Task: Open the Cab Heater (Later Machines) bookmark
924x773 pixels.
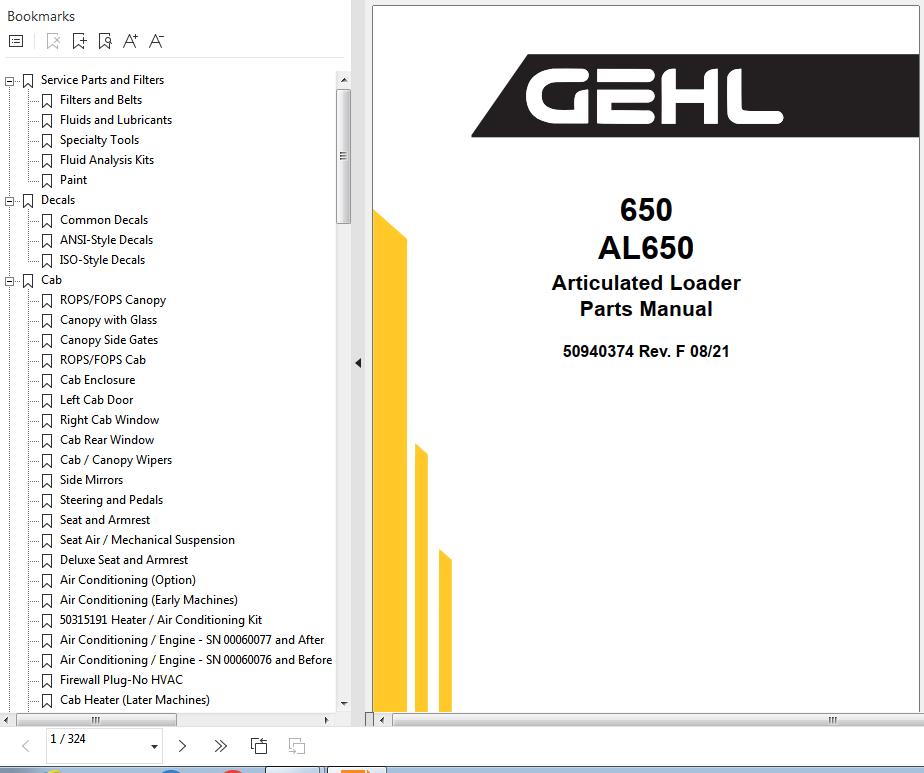Action: point(135,701)
